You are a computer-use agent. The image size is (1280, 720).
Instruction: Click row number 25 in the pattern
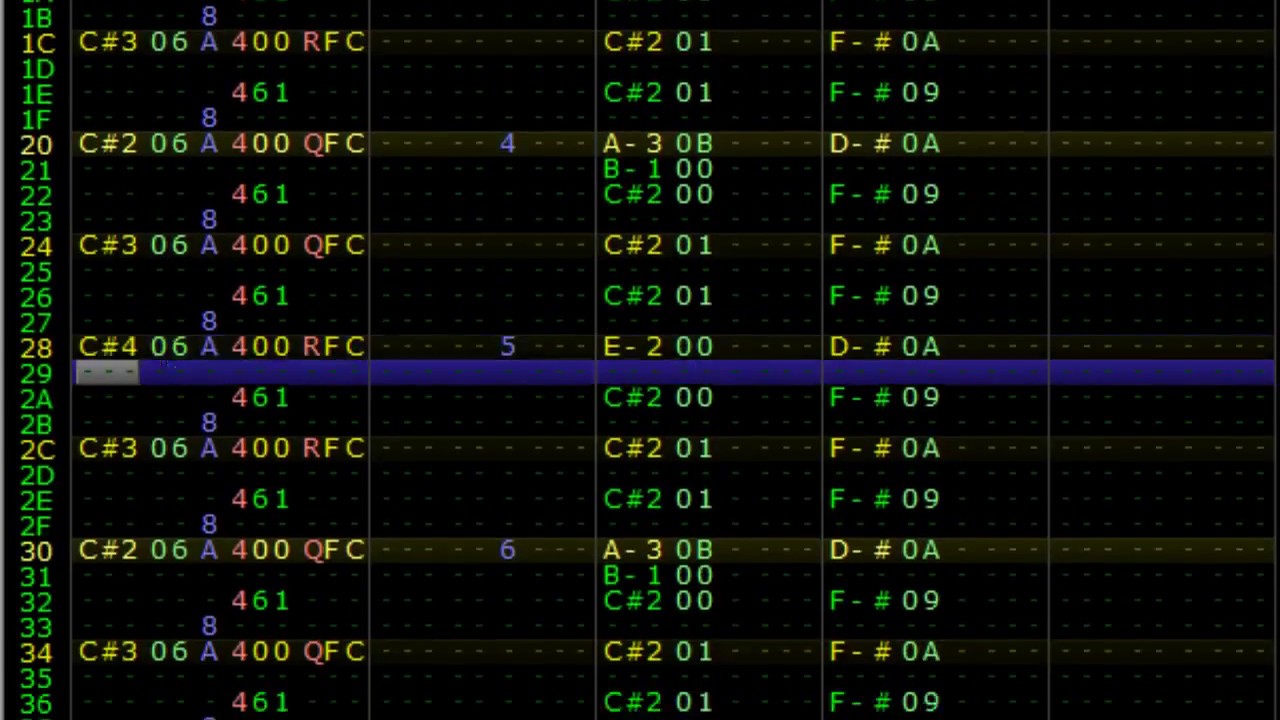coord(36,272)
